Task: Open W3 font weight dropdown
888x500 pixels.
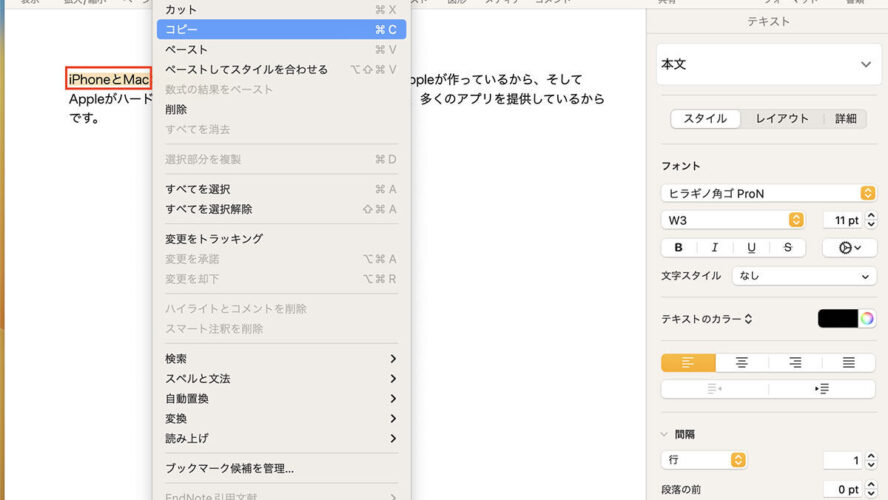Action: click(732, 220)
